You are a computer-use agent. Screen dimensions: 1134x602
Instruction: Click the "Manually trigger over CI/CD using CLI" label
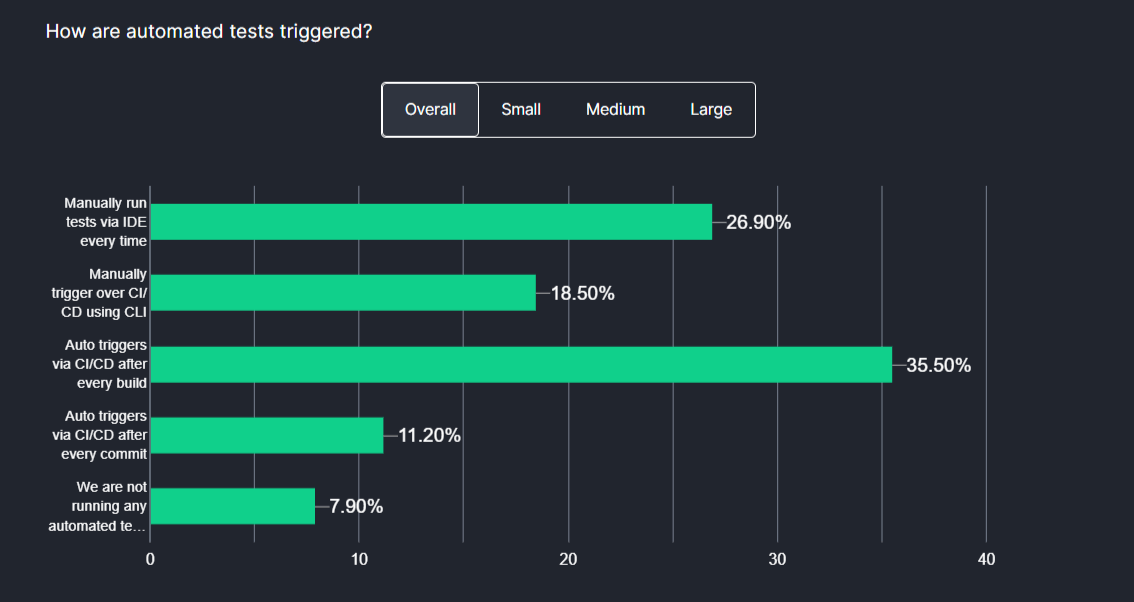click(104, 293)
